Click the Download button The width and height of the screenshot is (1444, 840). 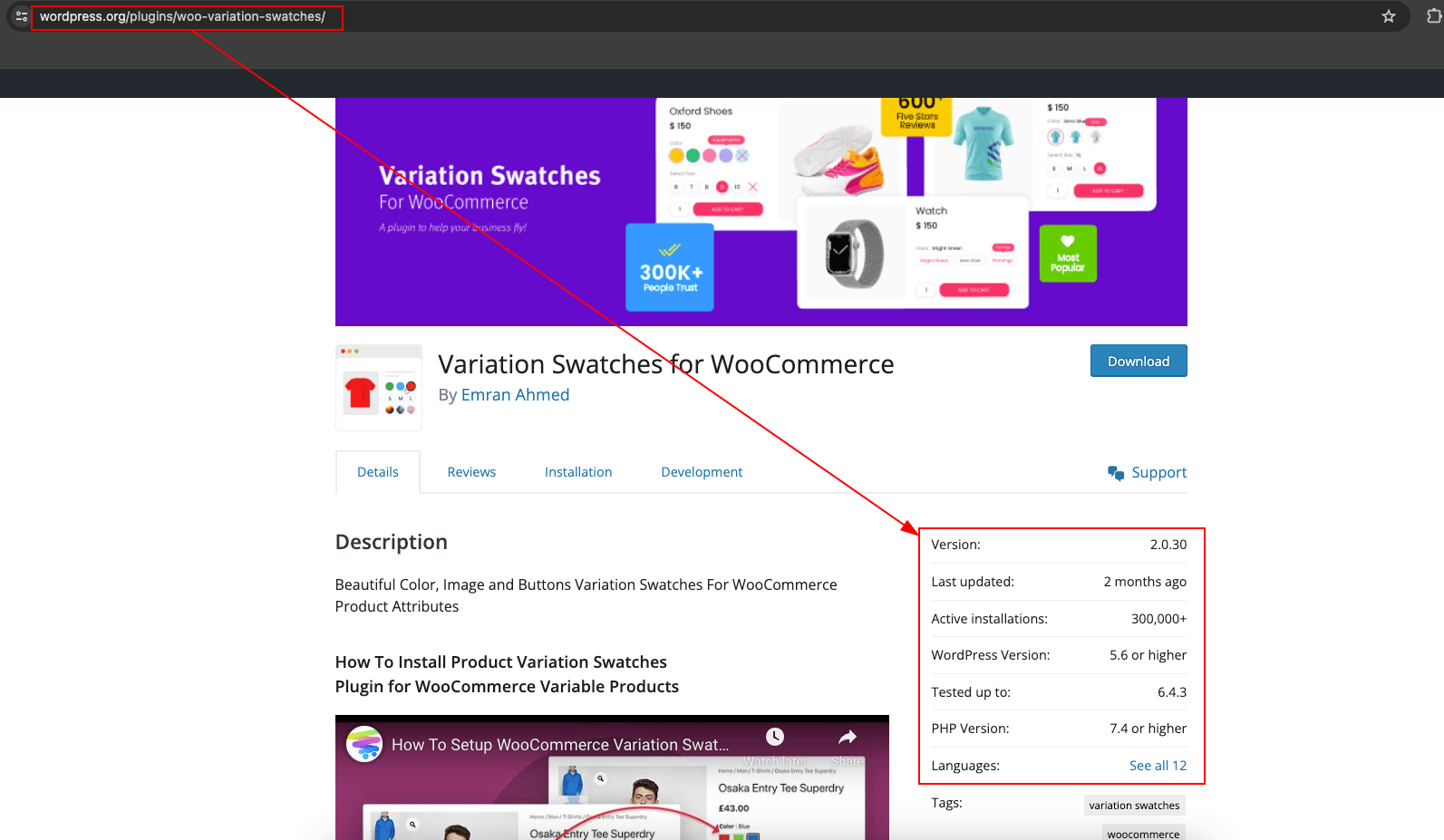(1139, 361)
